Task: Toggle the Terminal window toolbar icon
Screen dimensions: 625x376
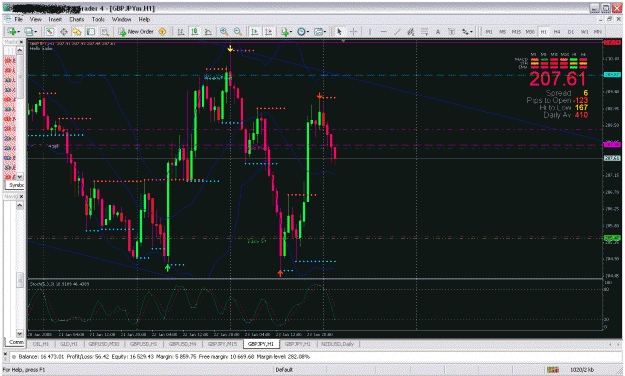Action: coord(91,31)
